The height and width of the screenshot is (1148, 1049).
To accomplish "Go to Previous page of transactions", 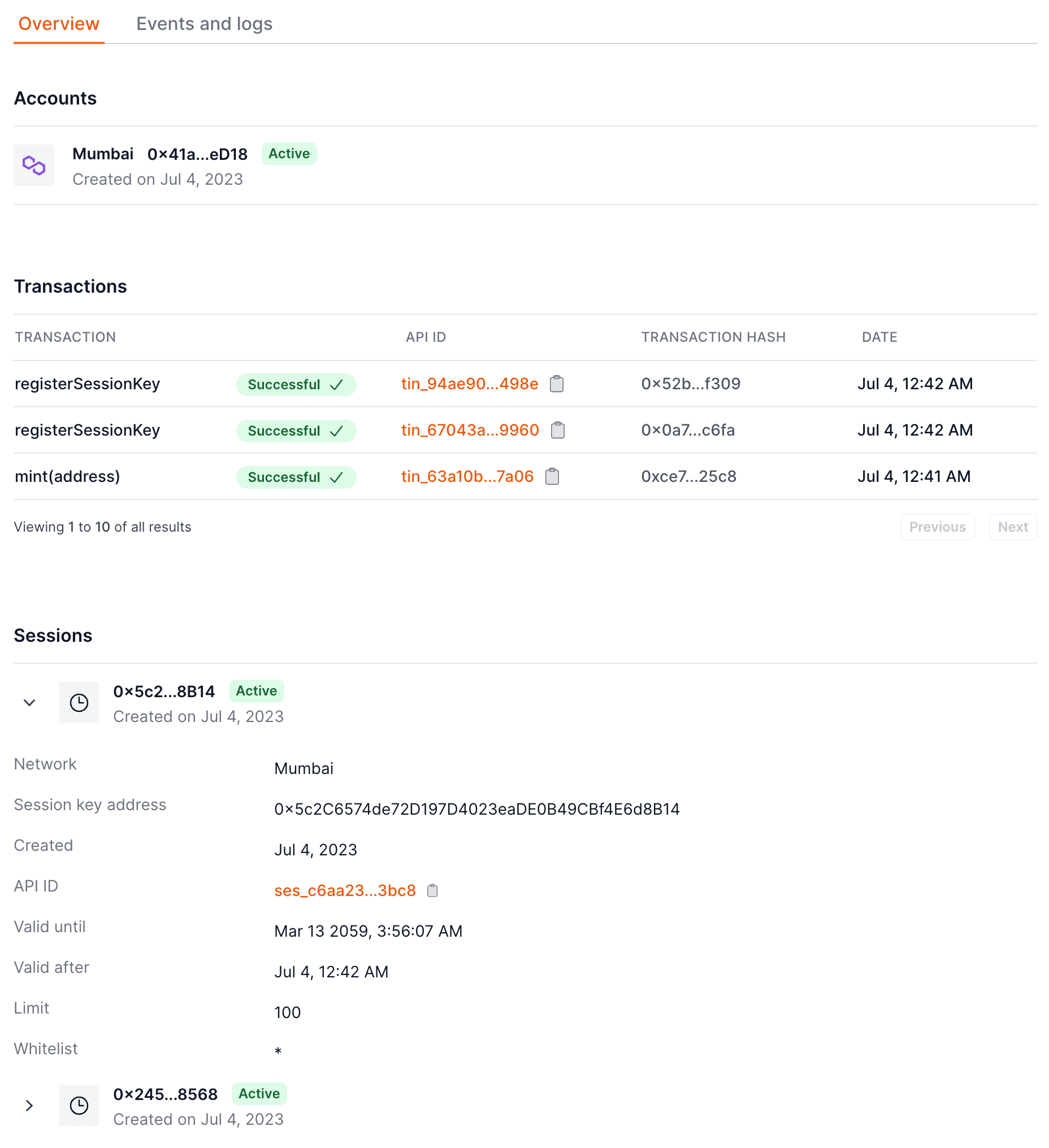I will coord(937,527).
